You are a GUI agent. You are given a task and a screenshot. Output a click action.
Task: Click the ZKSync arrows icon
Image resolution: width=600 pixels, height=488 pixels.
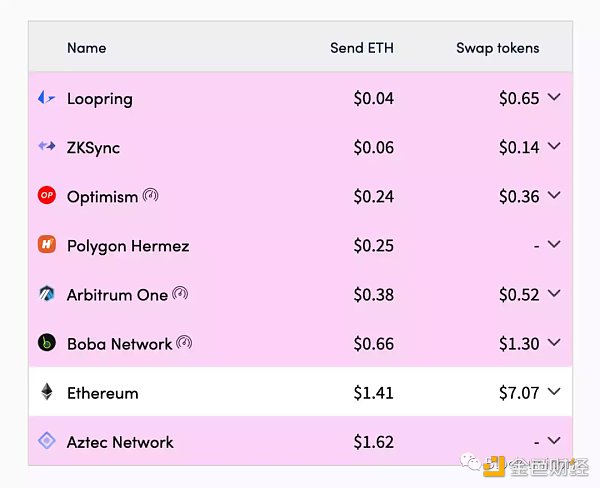click(46, 147)
